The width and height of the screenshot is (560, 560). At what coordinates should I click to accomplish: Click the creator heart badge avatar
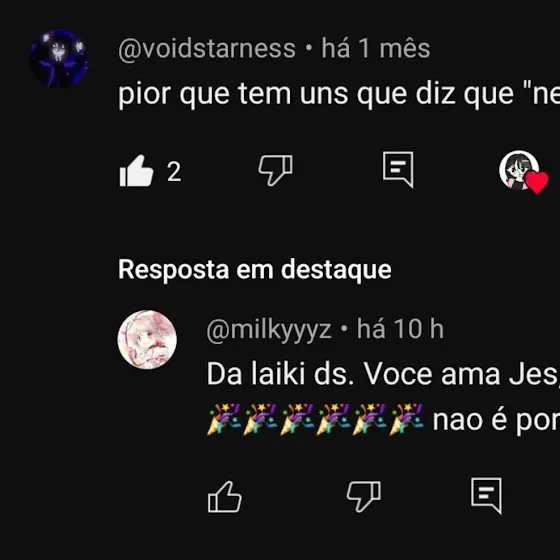point(519,170)
